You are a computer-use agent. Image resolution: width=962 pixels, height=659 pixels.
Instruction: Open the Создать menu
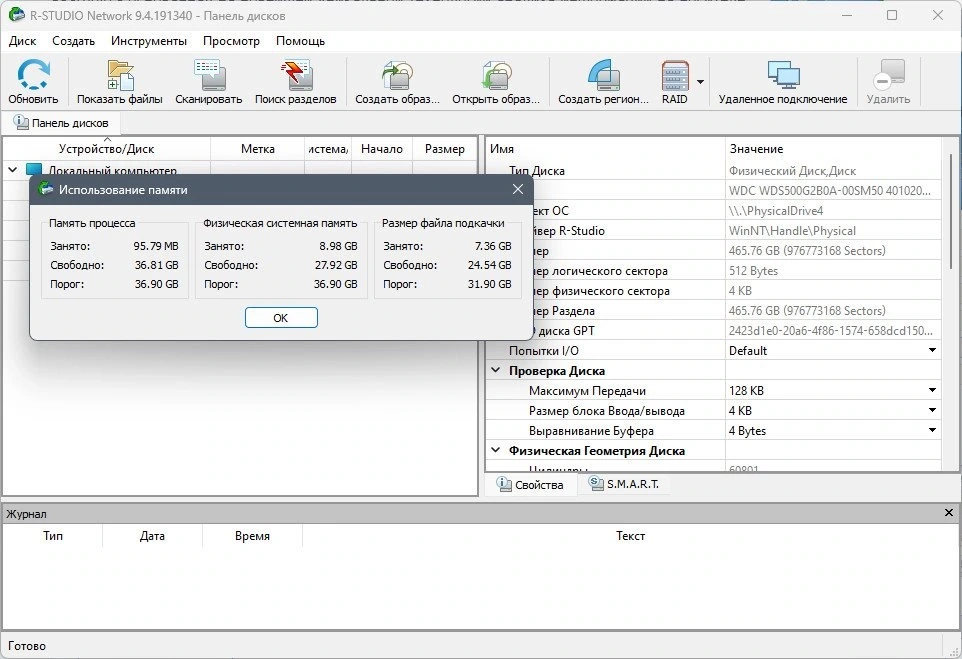[74, 41]
